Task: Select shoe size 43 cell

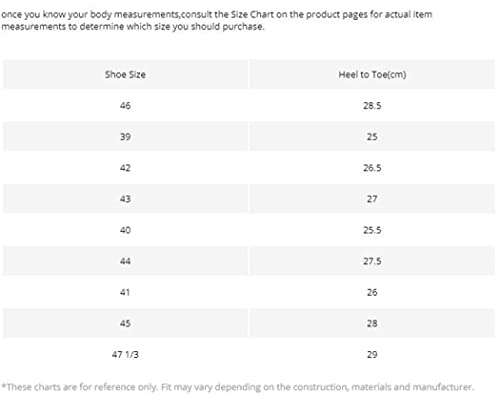Action: 125,199
